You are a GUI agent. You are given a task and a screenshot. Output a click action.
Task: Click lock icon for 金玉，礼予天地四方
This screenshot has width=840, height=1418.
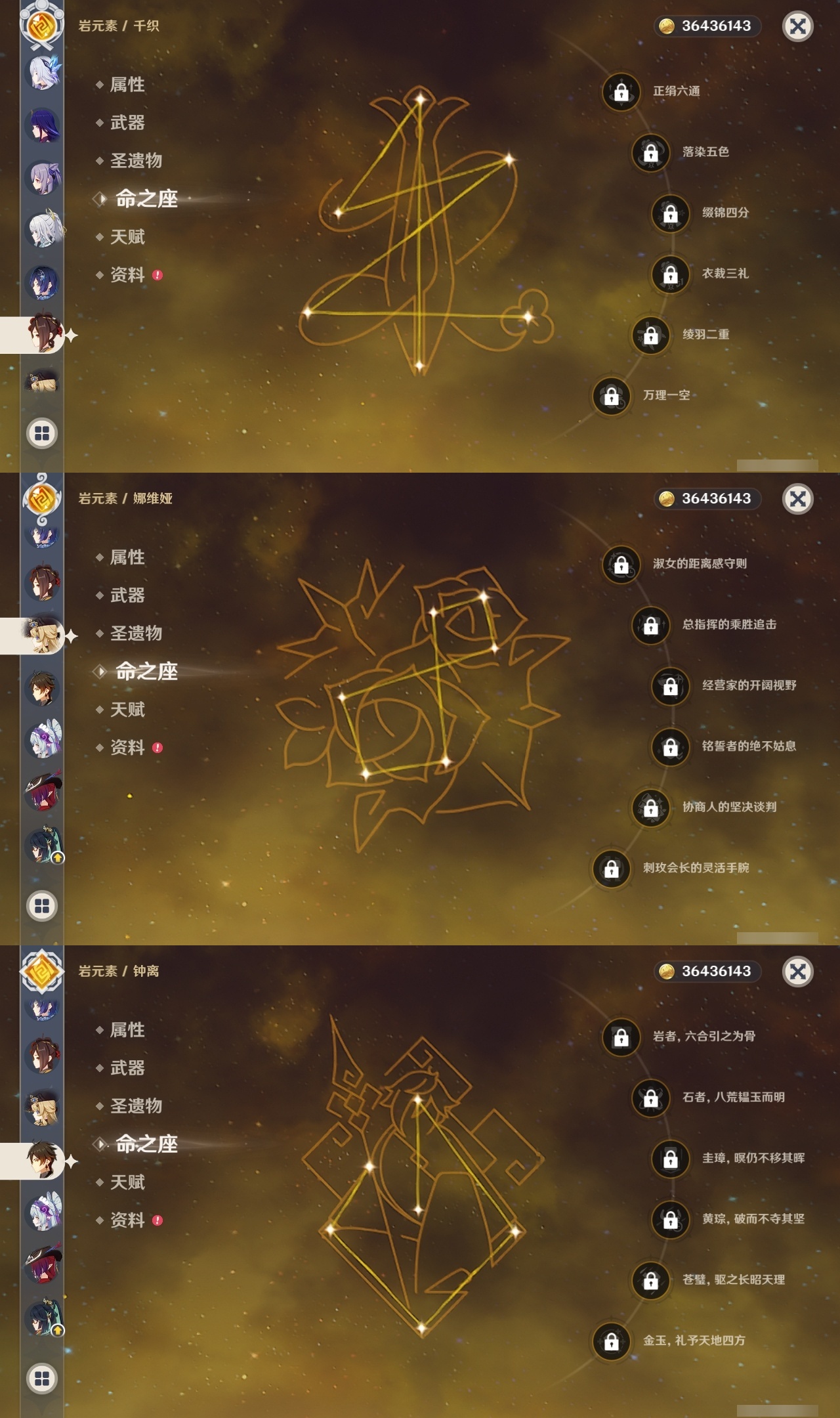[612, 1341]
